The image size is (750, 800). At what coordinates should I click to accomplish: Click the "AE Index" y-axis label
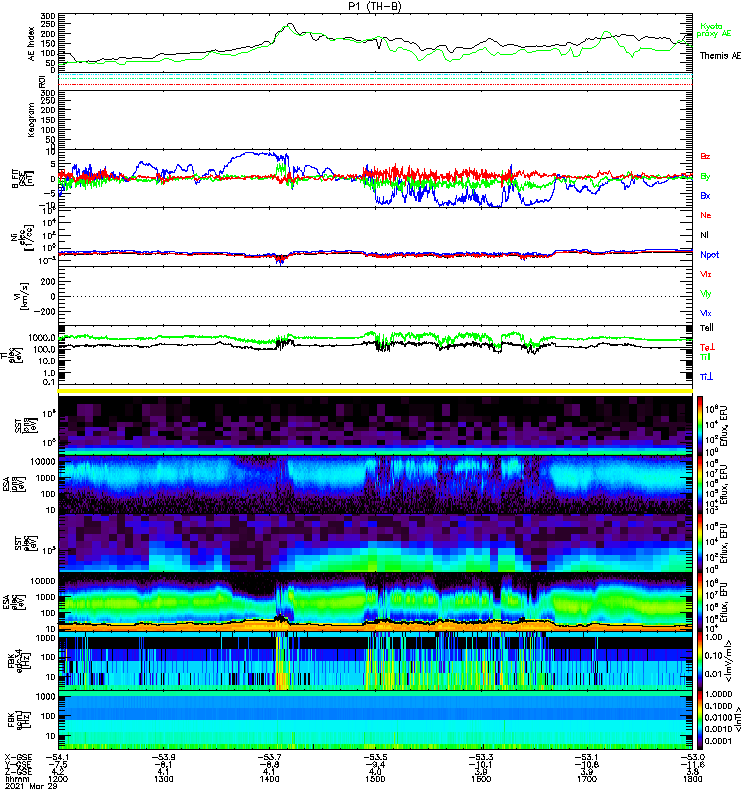tap(31, 44)
